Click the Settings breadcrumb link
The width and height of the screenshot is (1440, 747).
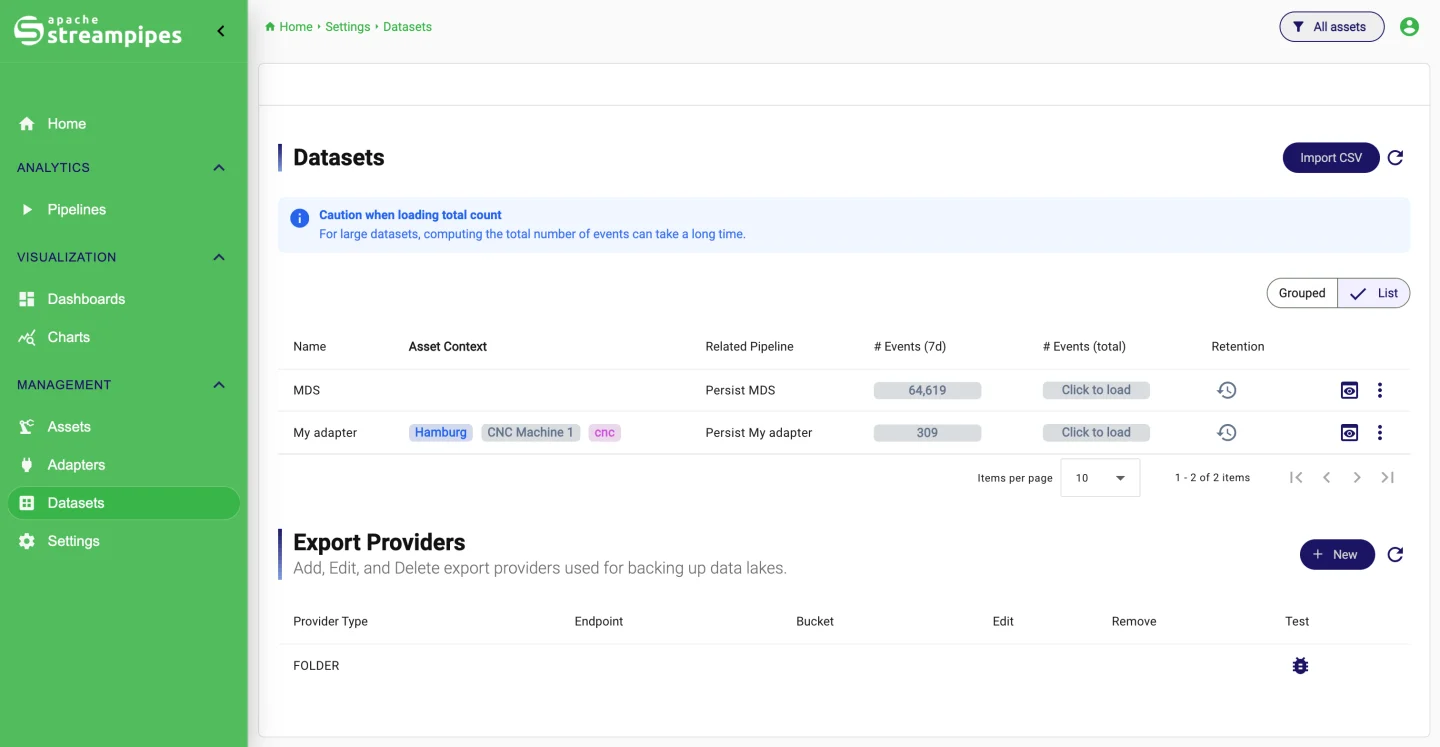click(348, 27)
